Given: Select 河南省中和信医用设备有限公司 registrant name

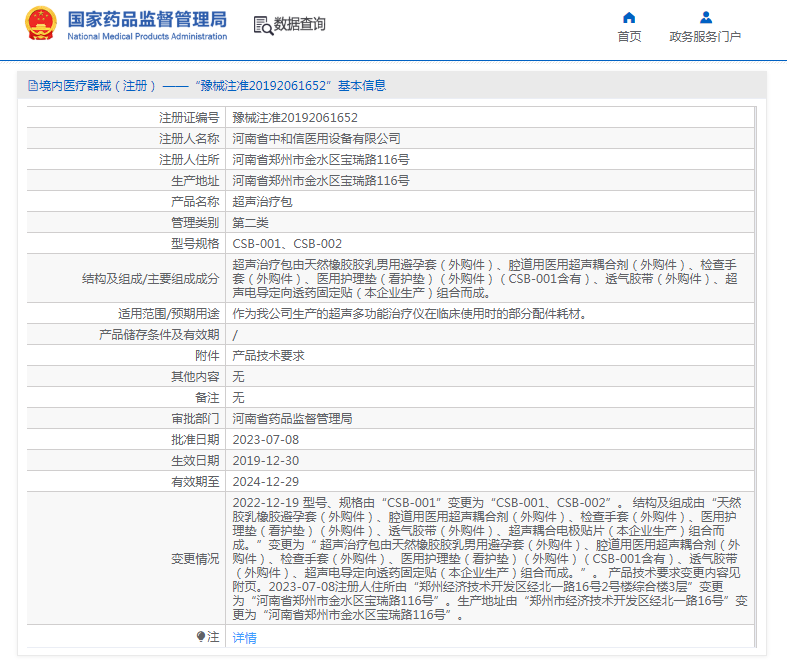Looking at the screenshot, I should (316, 139).
